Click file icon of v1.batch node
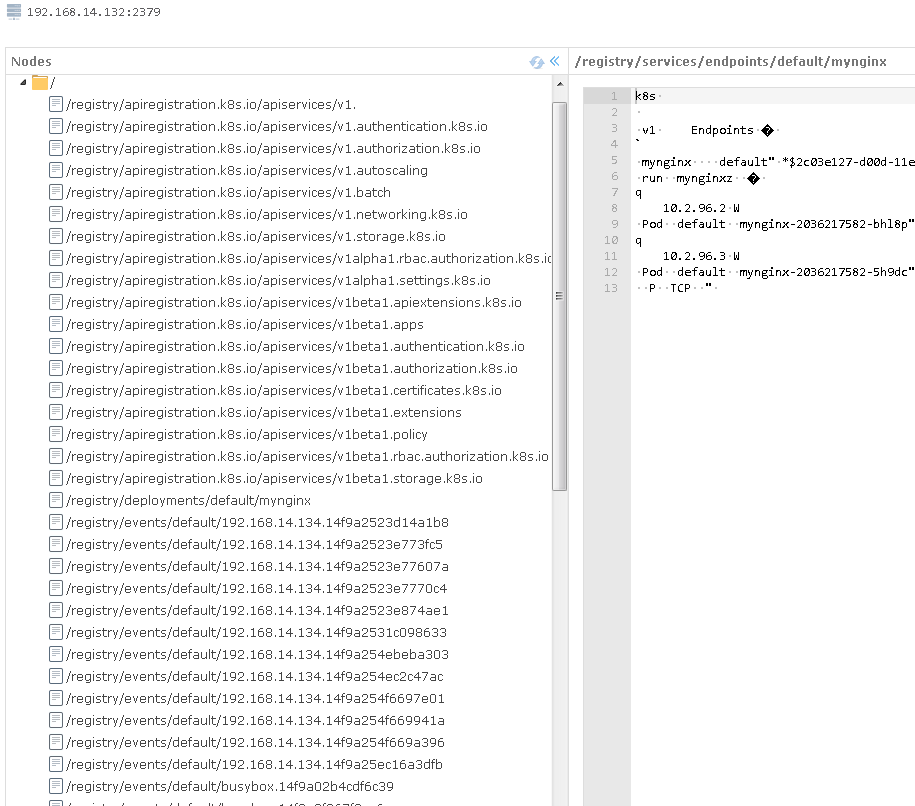The height and width of the screenshot is (806, 915). click(x=55, y=192)
